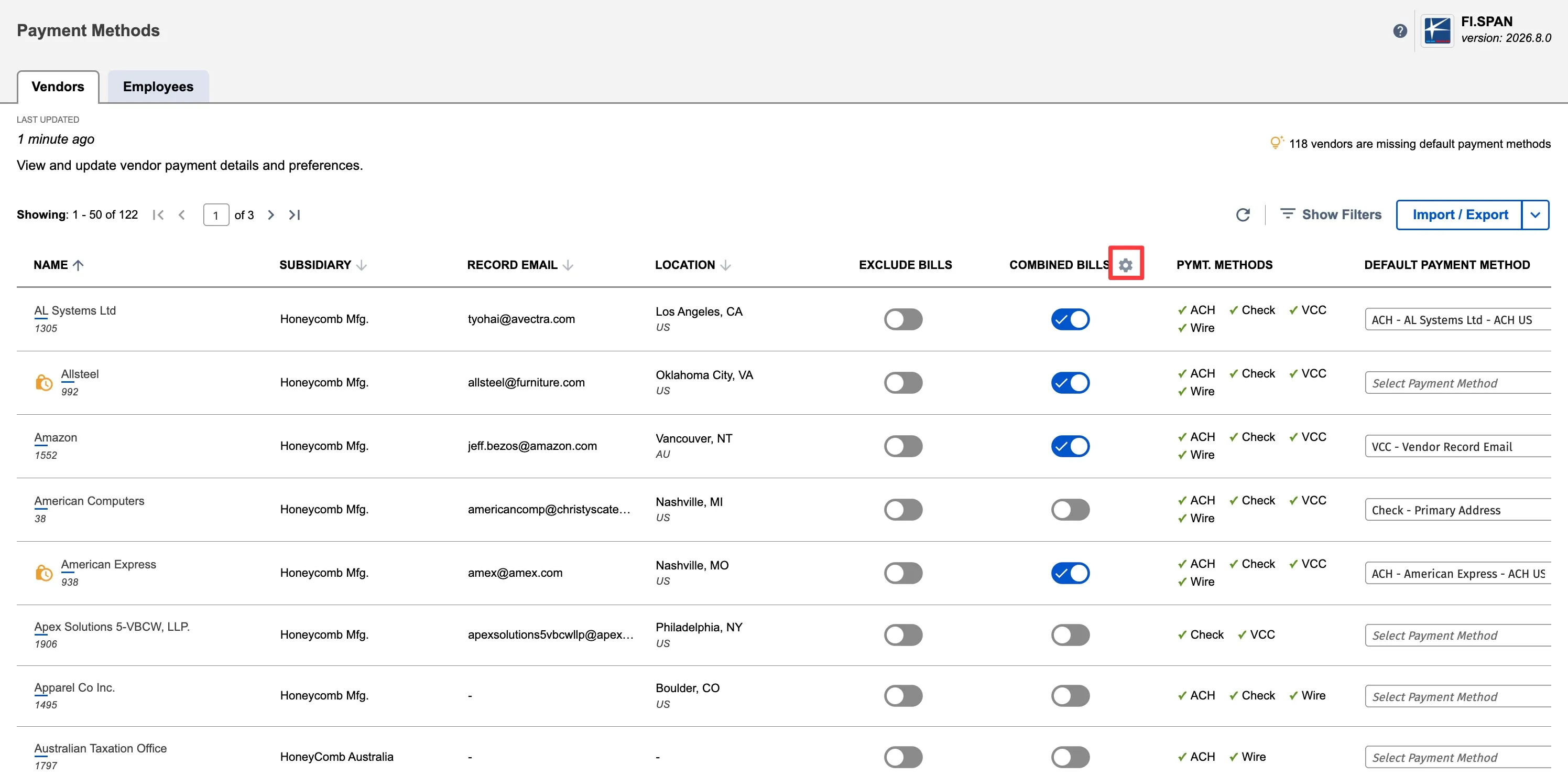
Task: Sort by Location column arrow
Action: tap(725, 265)
